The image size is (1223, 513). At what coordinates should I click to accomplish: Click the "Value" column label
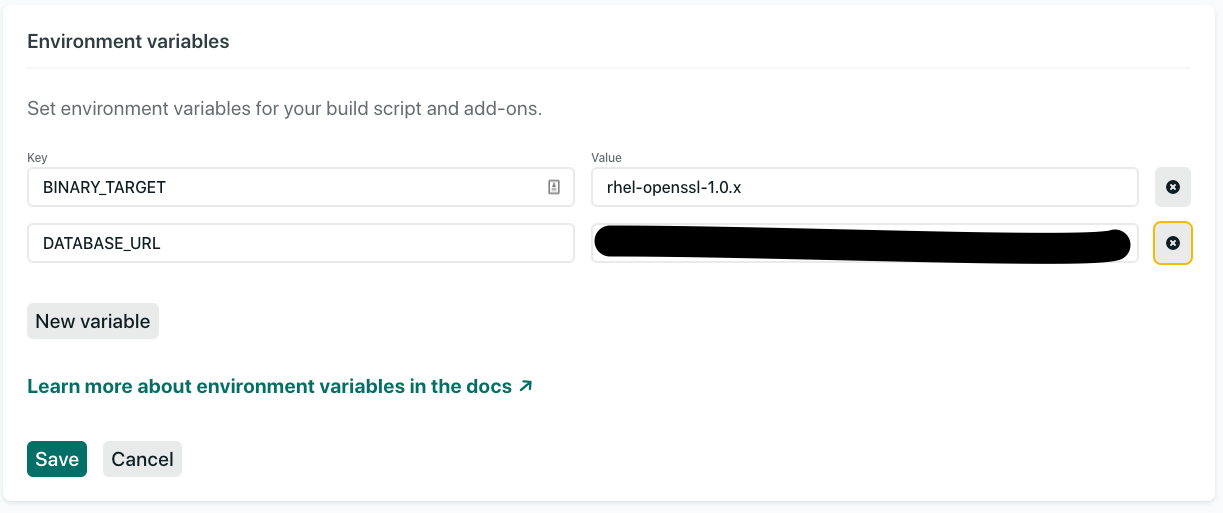click(606, 158)
